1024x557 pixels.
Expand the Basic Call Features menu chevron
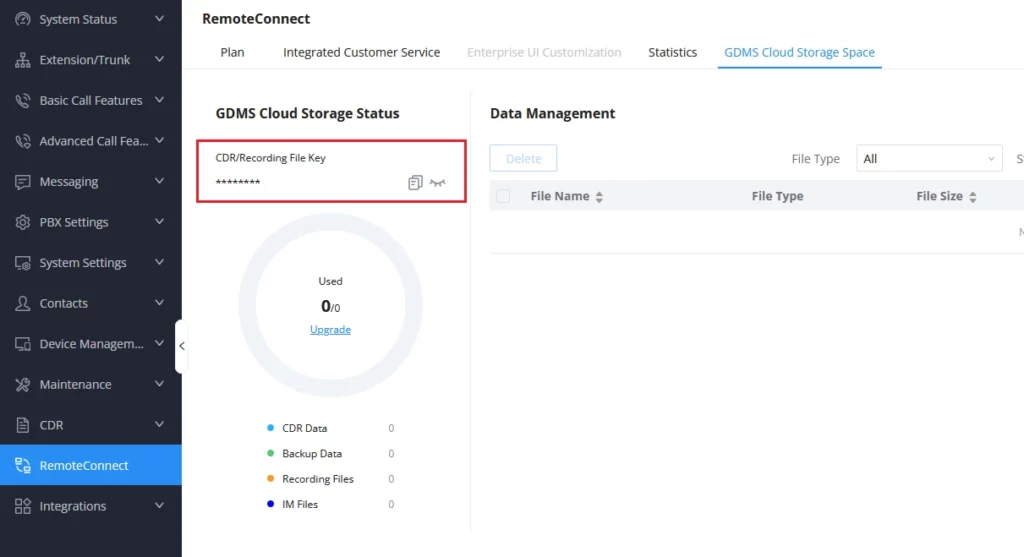click(x=159, y=100)
